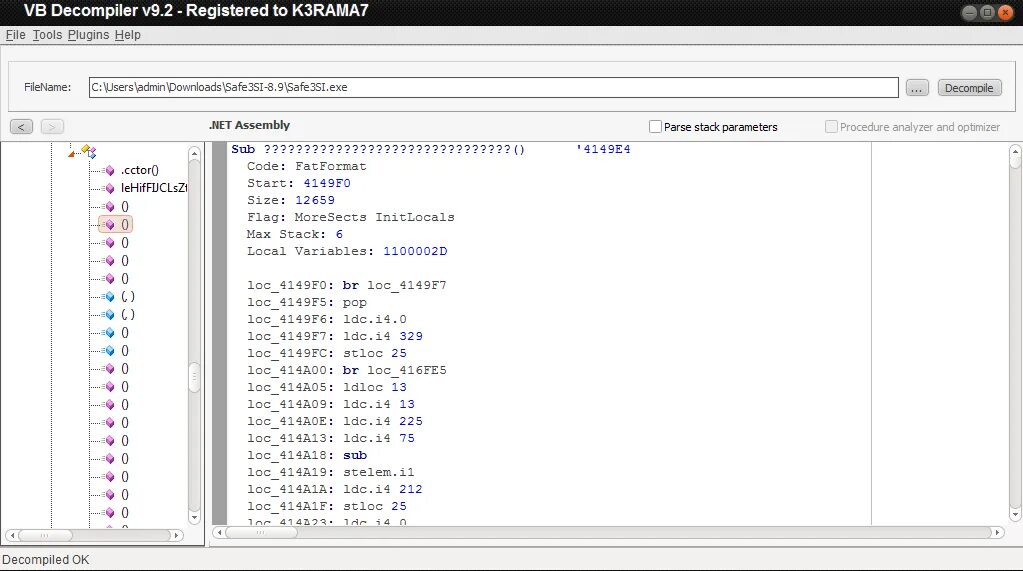Screen dimensions: 1023x571
Task: Click the '.NET Assembly' label
Action: [249, 125]
